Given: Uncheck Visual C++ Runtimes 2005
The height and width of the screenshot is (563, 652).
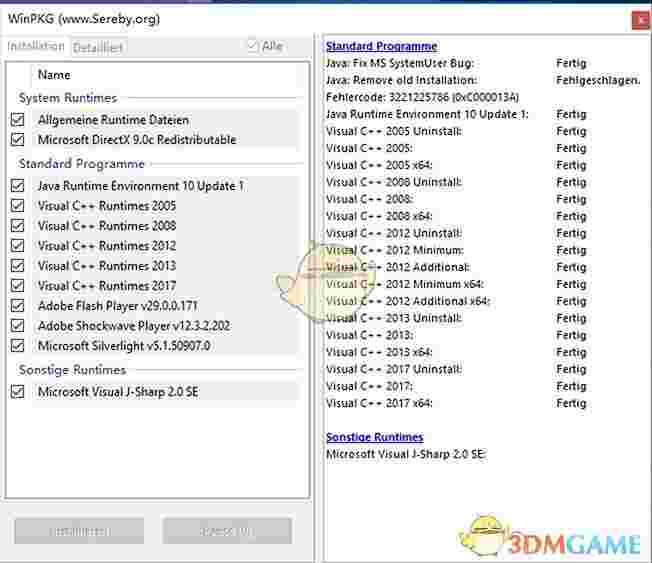Looking at the screenshot, I should click(x=17, y=205).
